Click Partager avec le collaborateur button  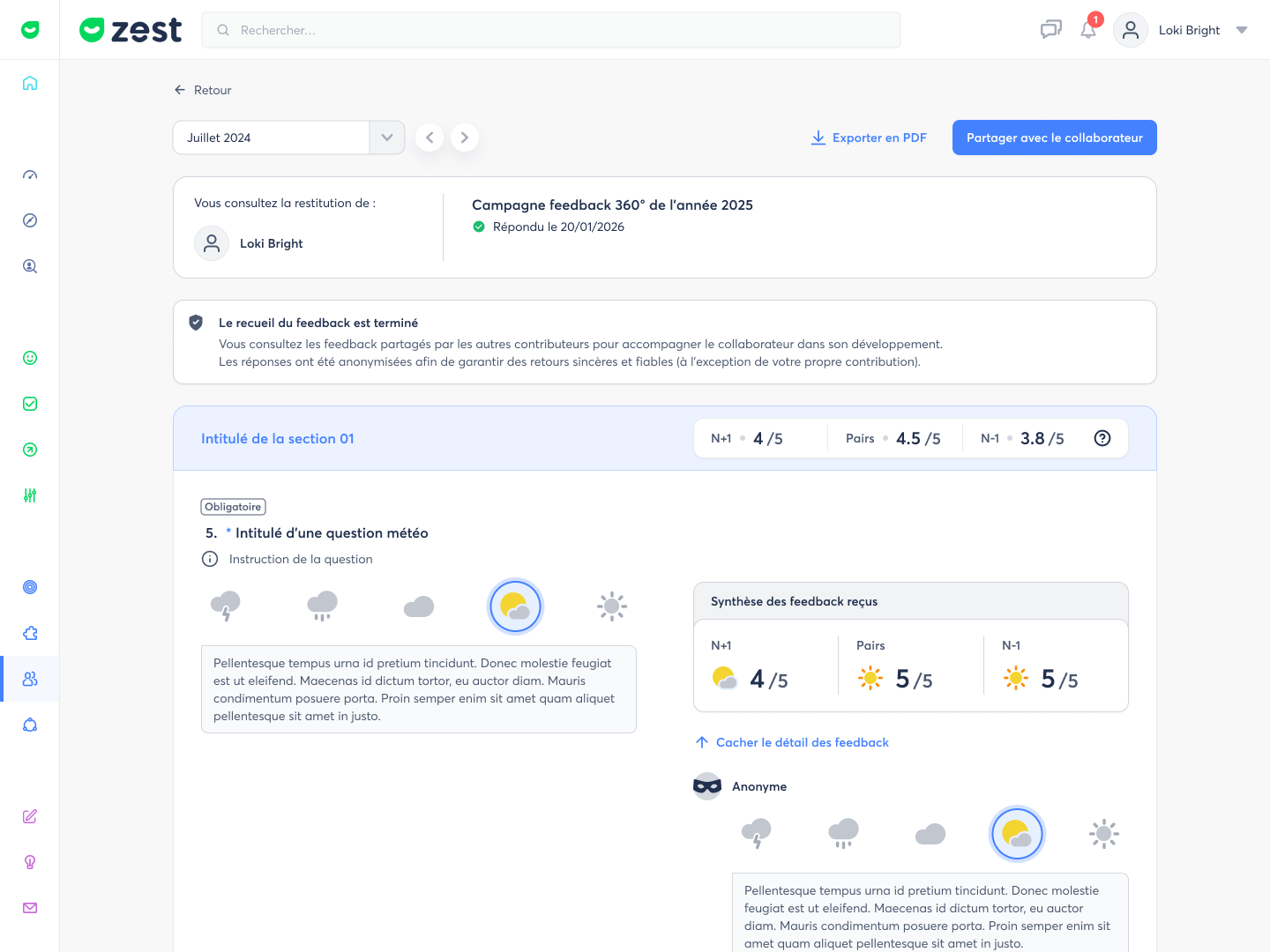(1054, 138)
